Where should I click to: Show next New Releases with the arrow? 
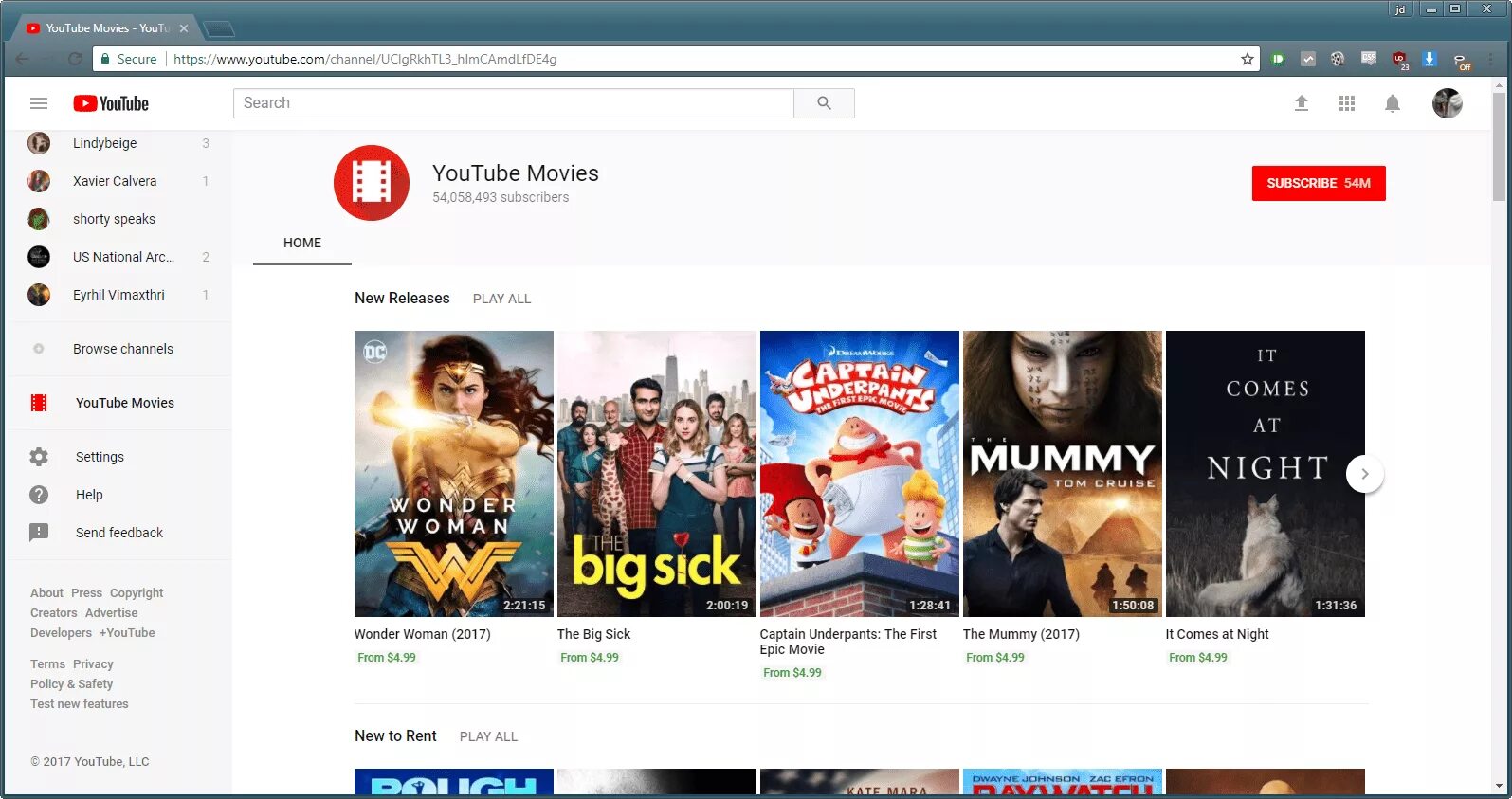click(1365, 474)
